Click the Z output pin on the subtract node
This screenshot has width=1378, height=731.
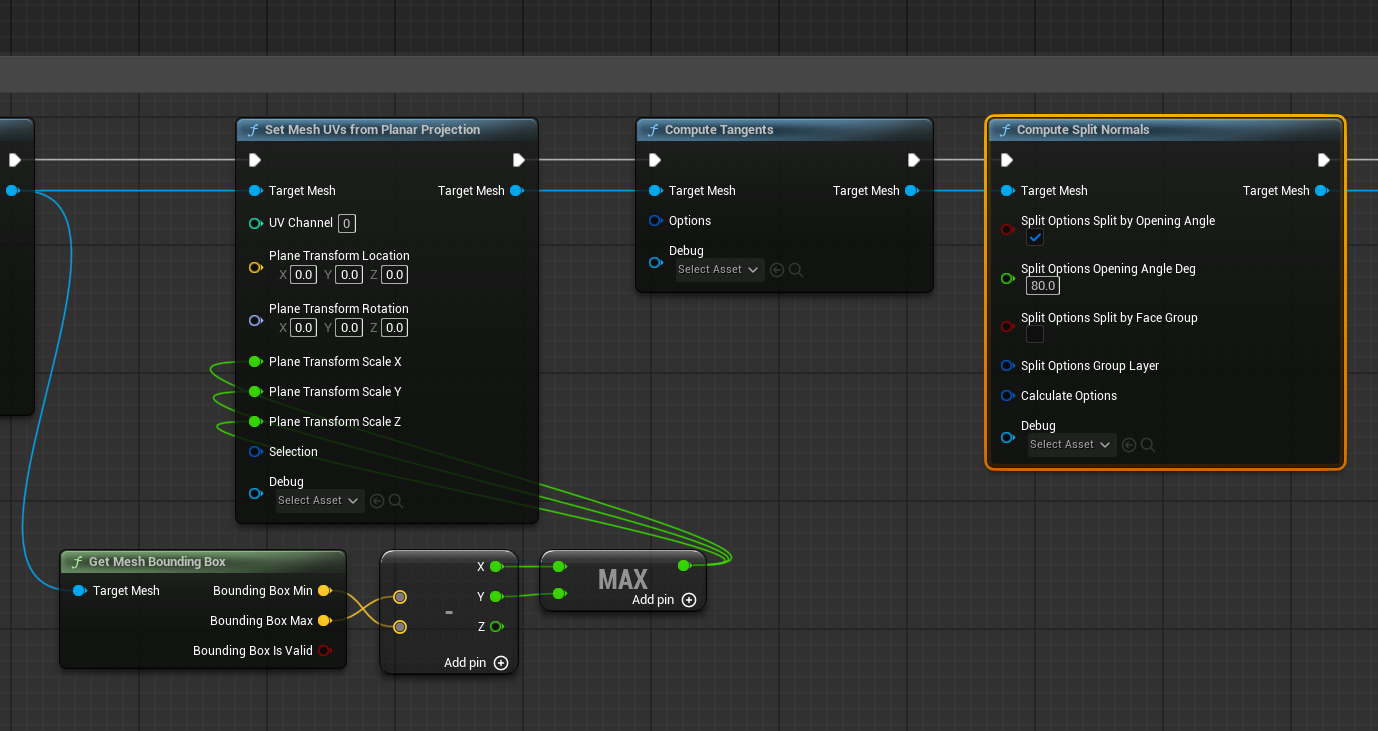tap(496, 627)
